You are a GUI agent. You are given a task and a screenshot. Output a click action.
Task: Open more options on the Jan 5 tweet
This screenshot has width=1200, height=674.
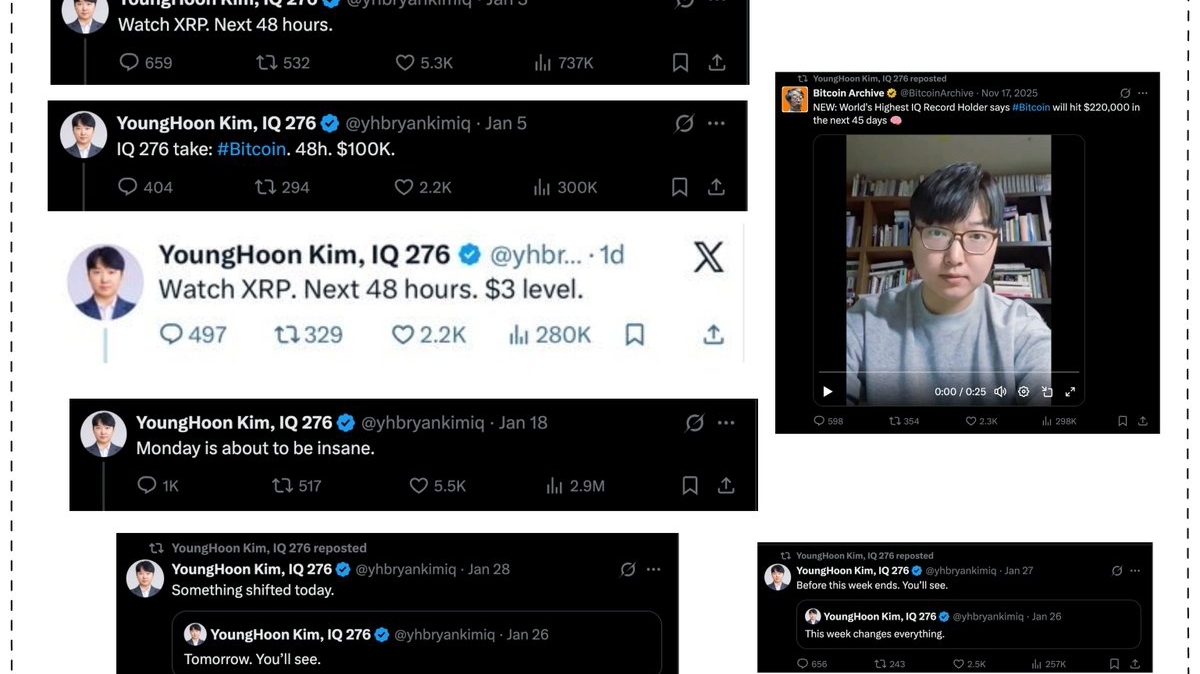[716, 124]
